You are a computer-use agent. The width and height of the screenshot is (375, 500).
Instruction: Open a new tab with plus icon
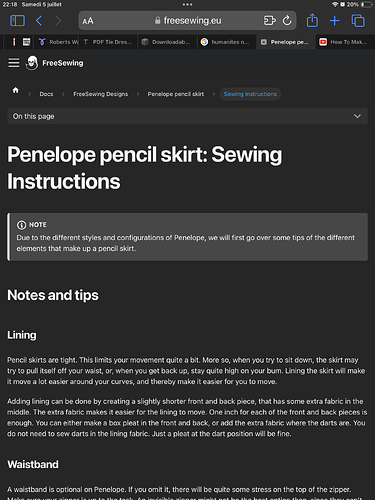334,21
